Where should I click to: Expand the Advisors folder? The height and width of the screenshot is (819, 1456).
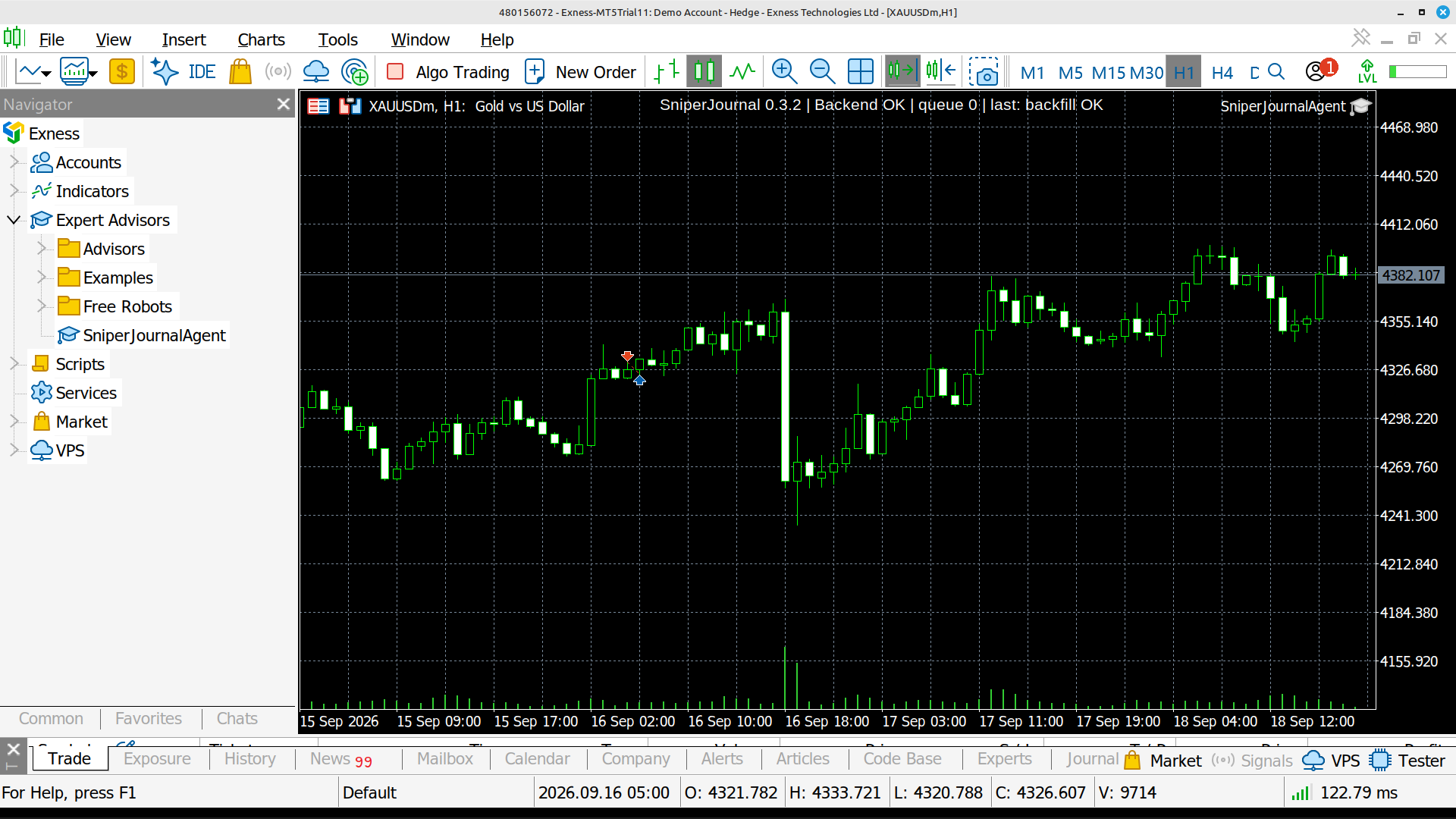coord(42,249)
